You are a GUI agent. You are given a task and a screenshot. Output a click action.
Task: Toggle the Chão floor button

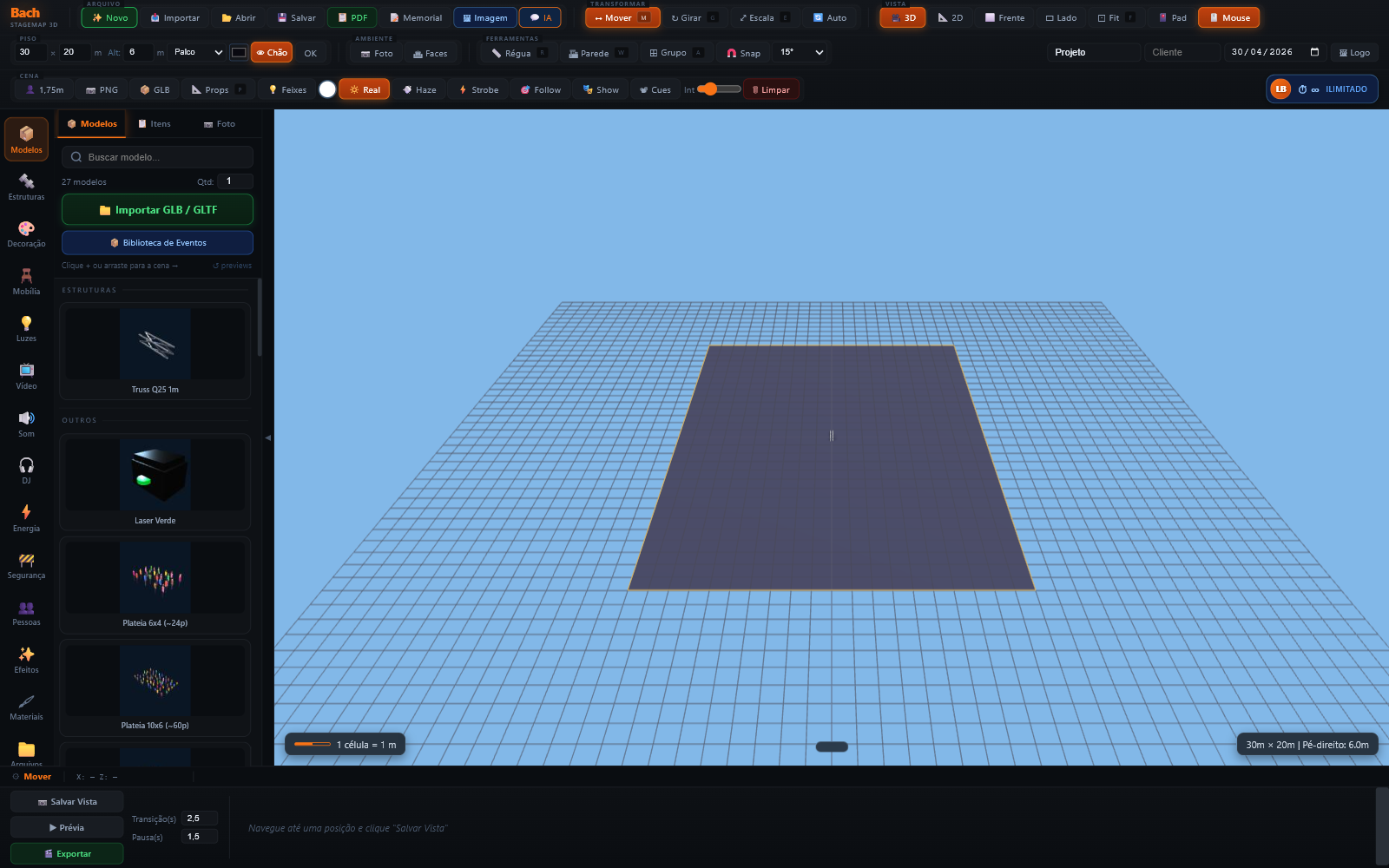[x=272, y=52]
